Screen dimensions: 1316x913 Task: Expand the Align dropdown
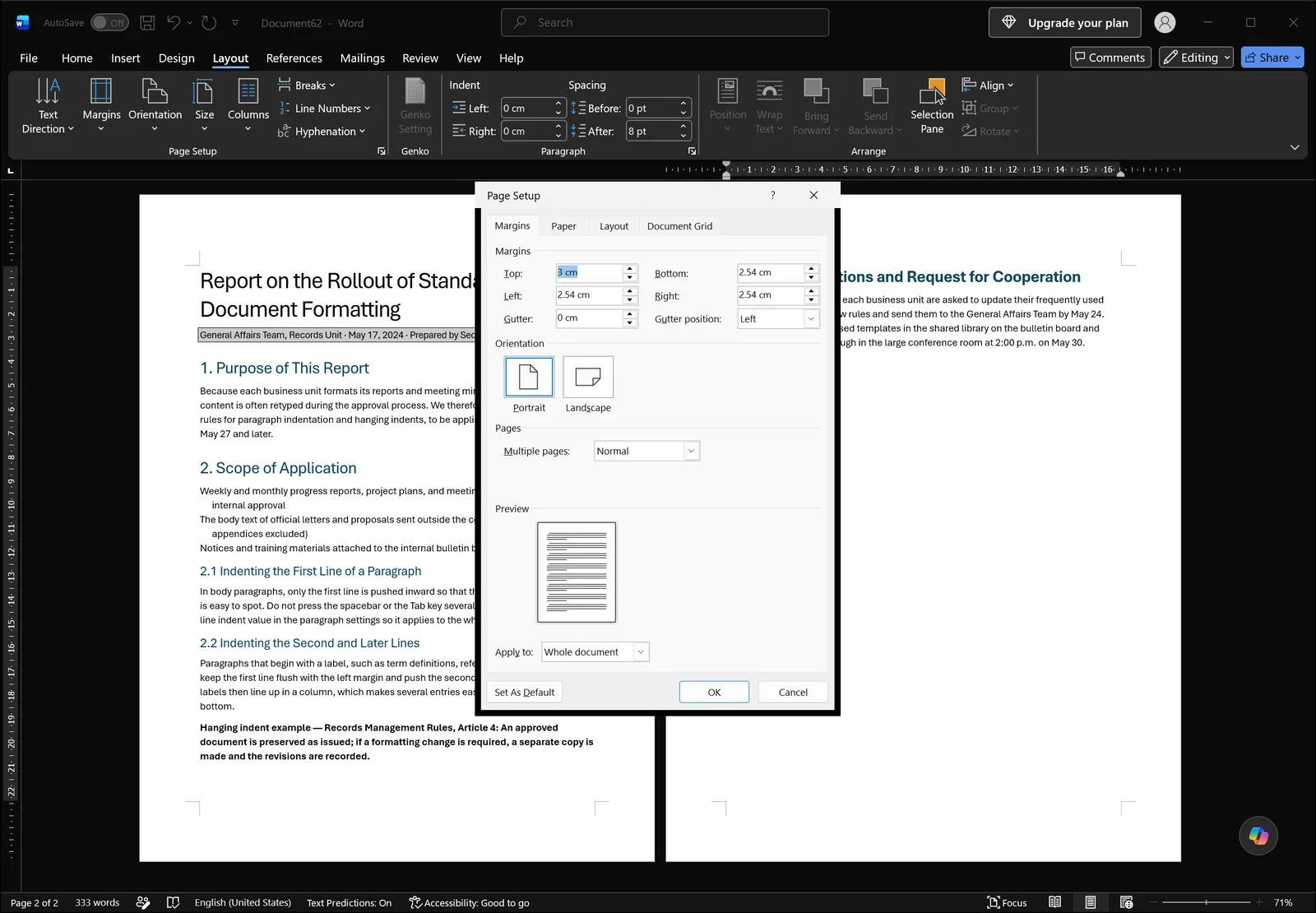988,86
